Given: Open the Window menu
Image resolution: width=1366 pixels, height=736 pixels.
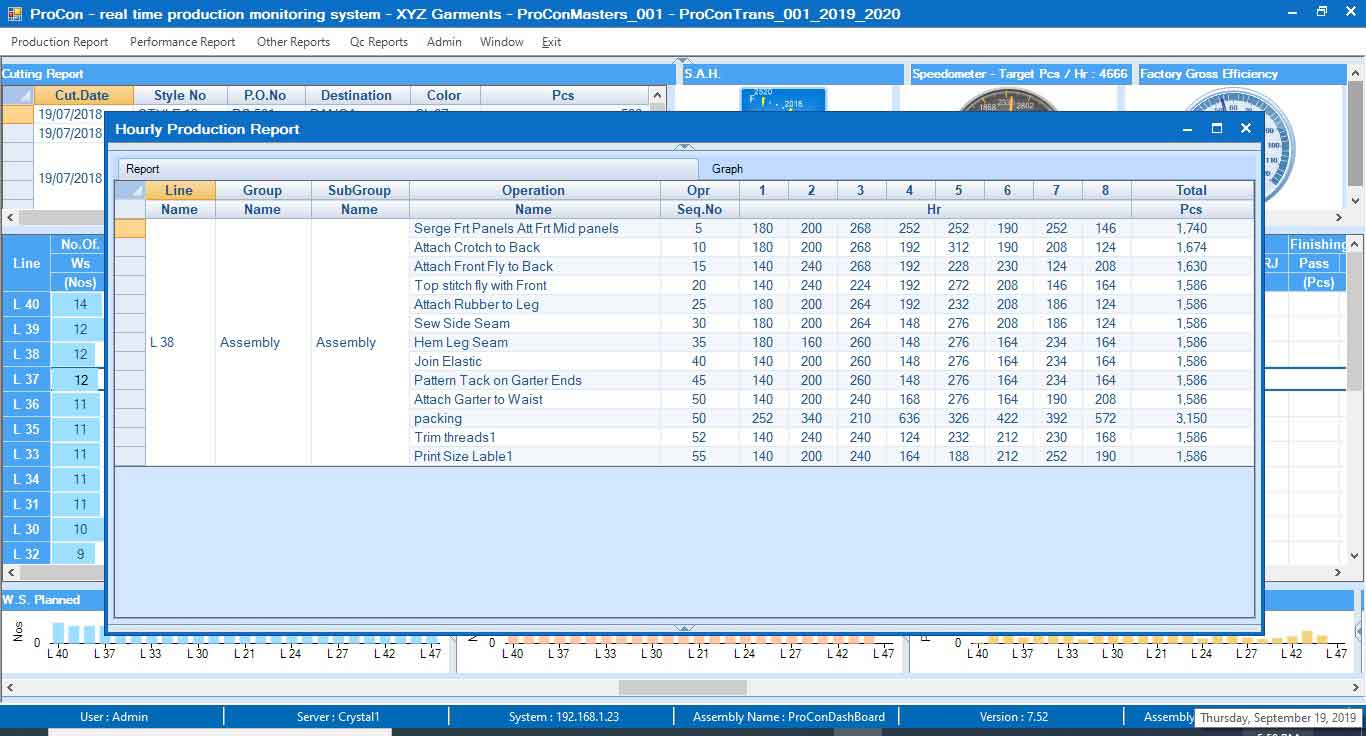Looking at the screenshot, I should tap(502, 42).
